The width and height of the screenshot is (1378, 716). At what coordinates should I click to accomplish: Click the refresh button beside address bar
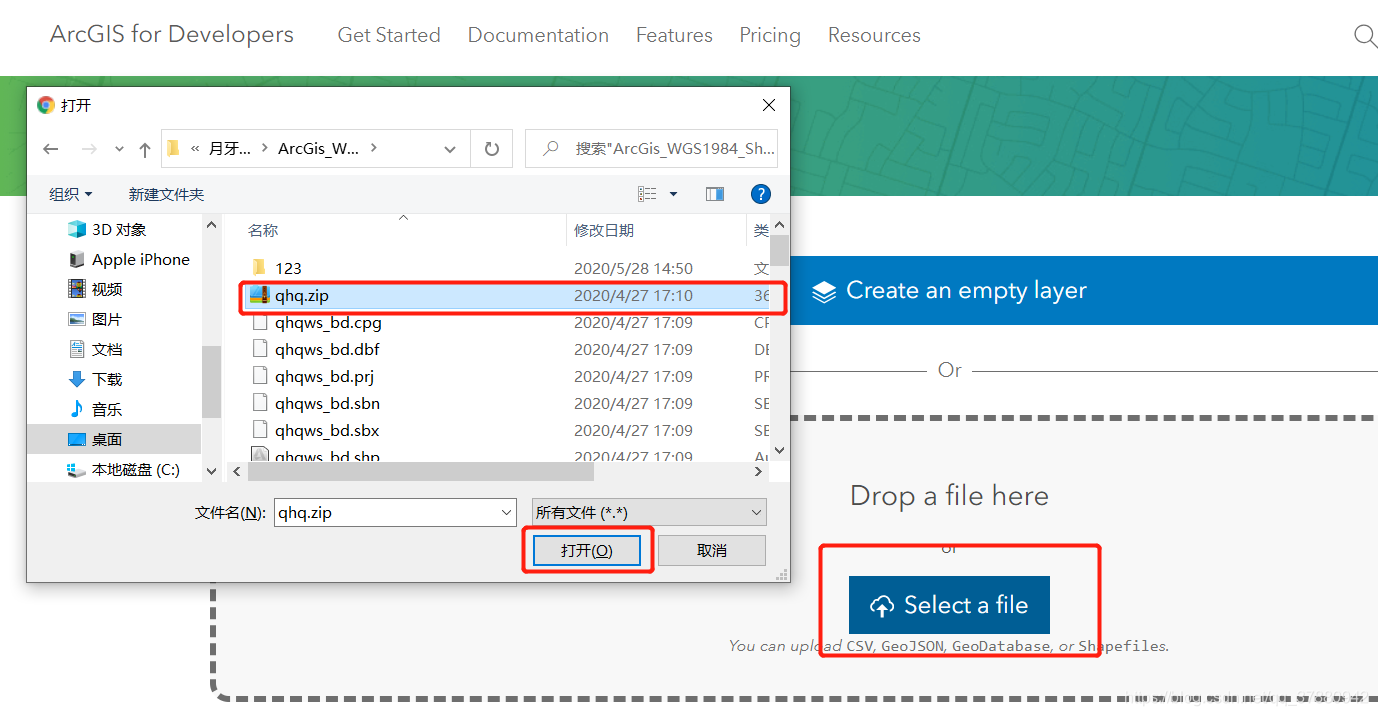point(491,149)
